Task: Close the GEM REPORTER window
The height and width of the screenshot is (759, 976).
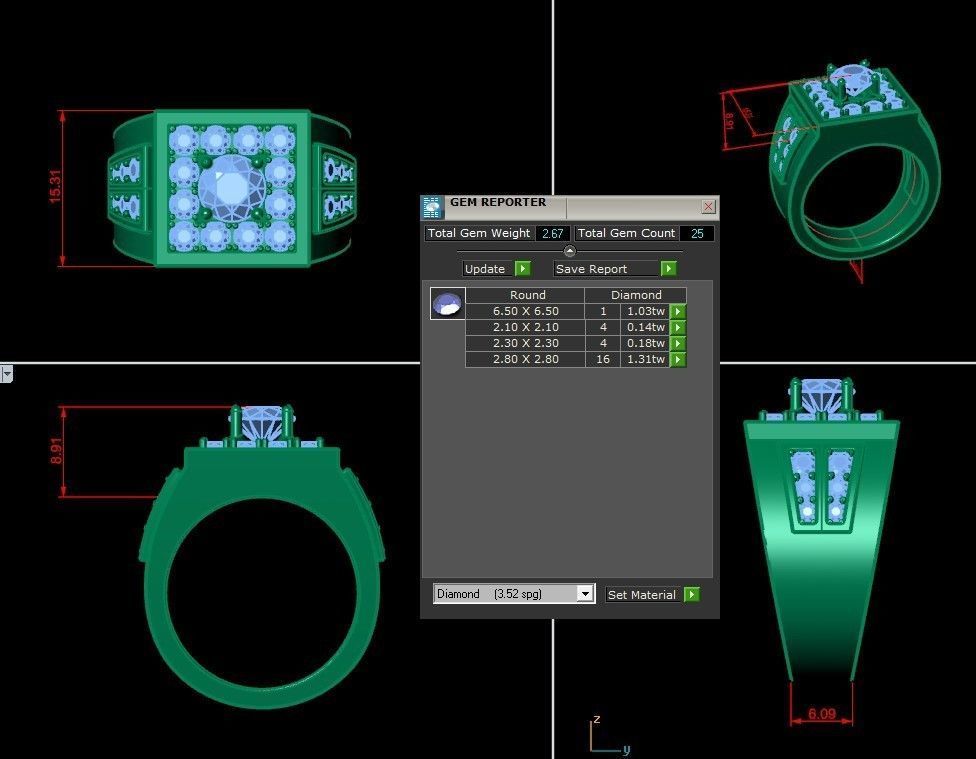Action: click(708, 206)
